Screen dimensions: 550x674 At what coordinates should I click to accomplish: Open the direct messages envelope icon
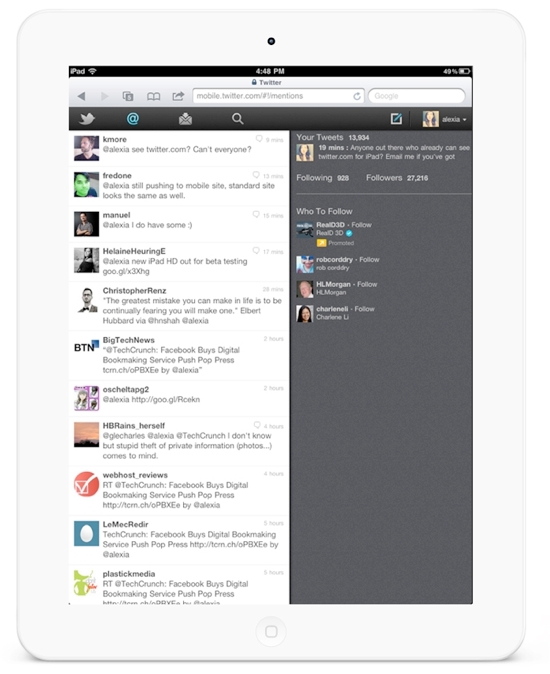185,119
